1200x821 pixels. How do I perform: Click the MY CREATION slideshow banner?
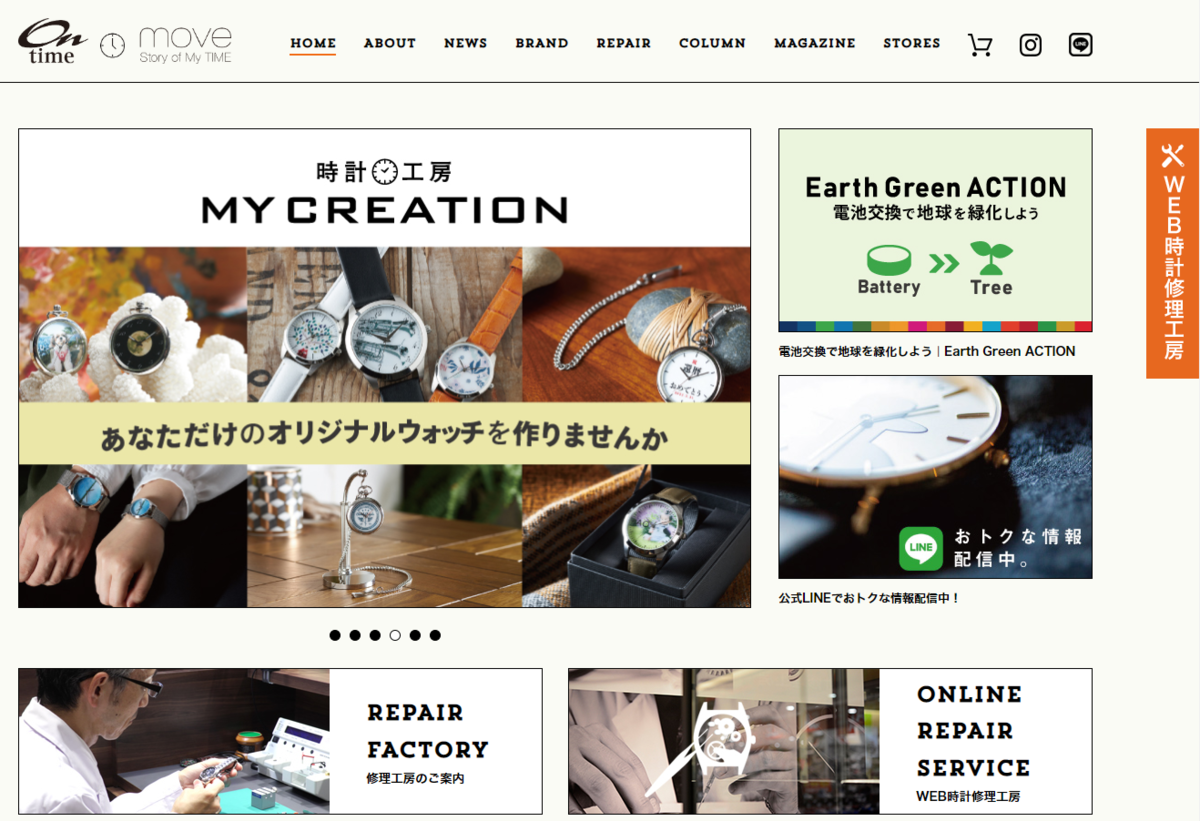pyautogui.click(x=384, y=368)
